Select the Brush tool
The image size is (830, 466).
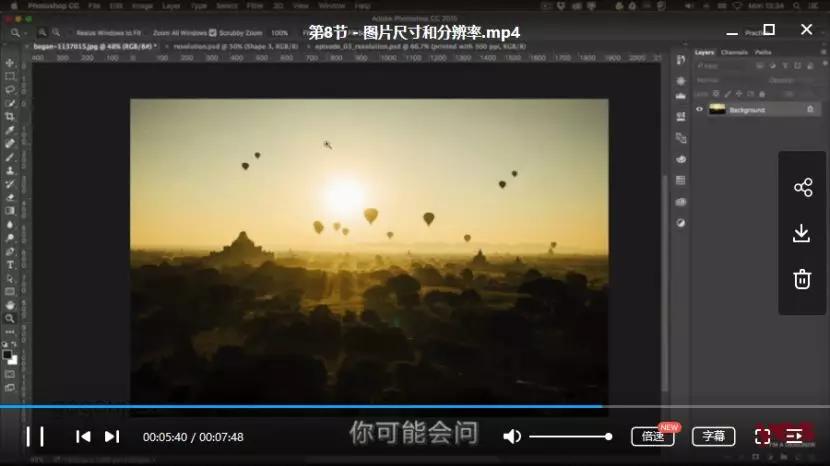pos(10,157)
